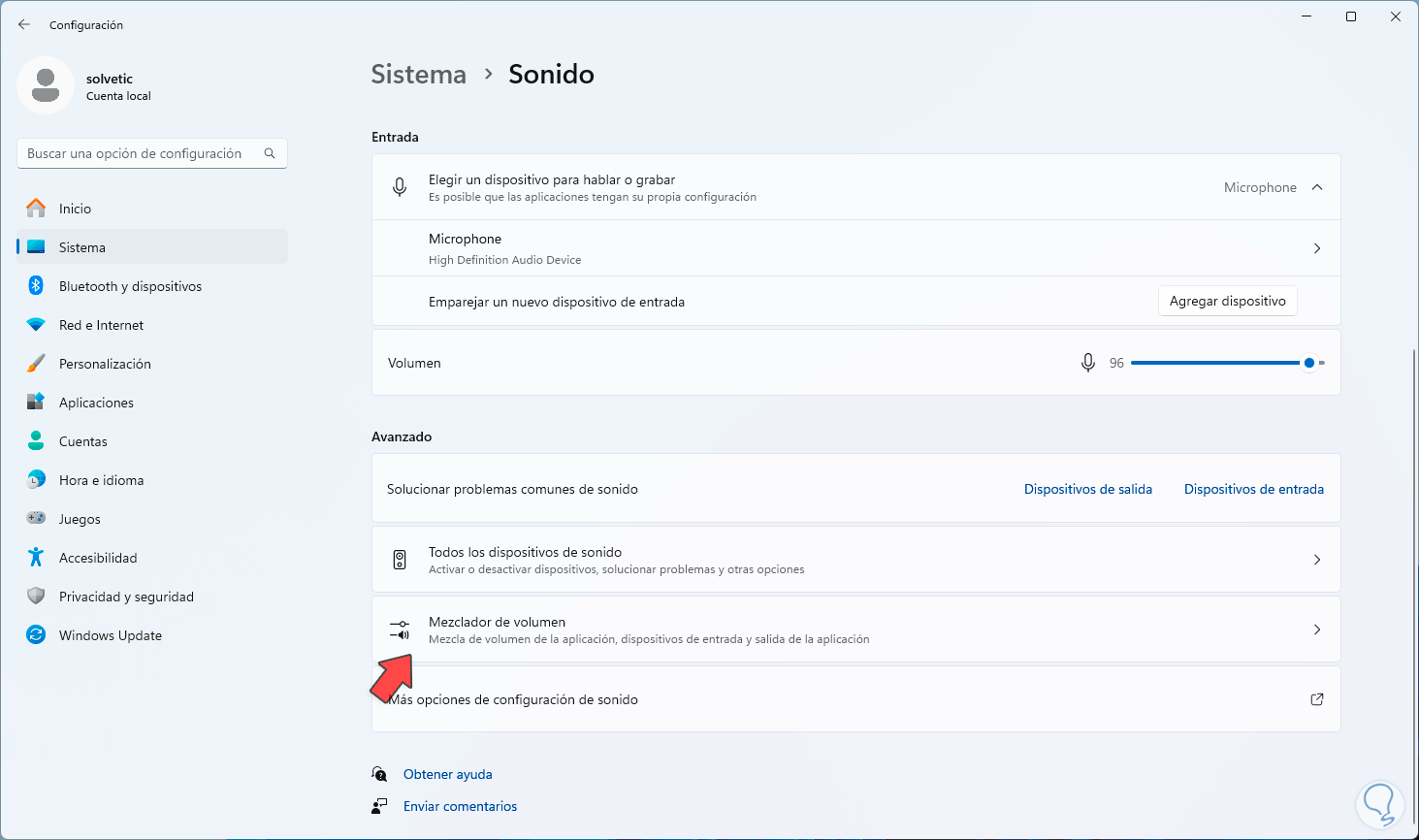The height and width of the screenshot is (840, 1419).
Task: Click the Bluetooth y dispositivos icon
Action: tap(36, 285)
